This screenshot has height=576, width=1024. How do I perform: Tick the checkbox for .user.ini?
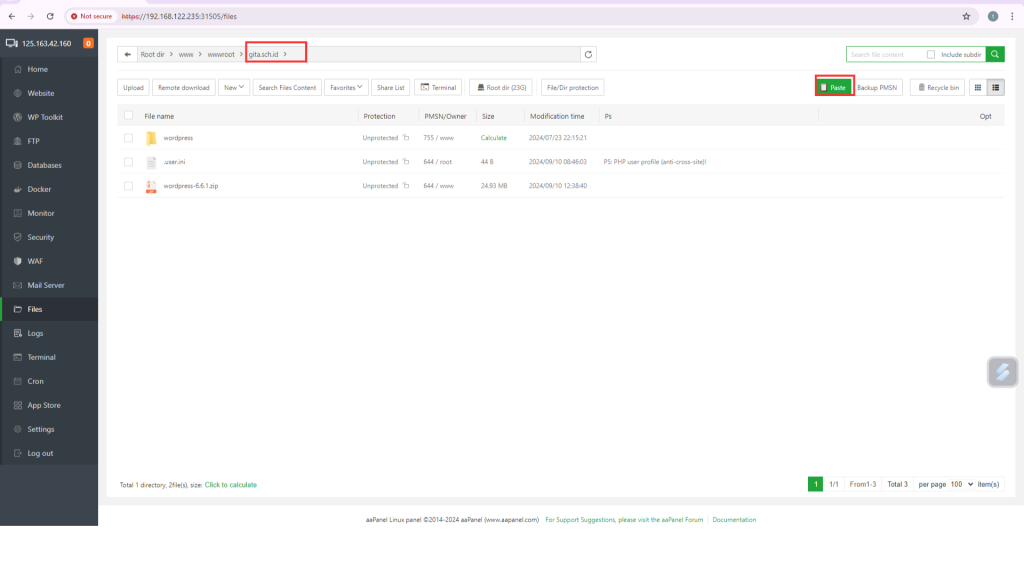(128, 162)
